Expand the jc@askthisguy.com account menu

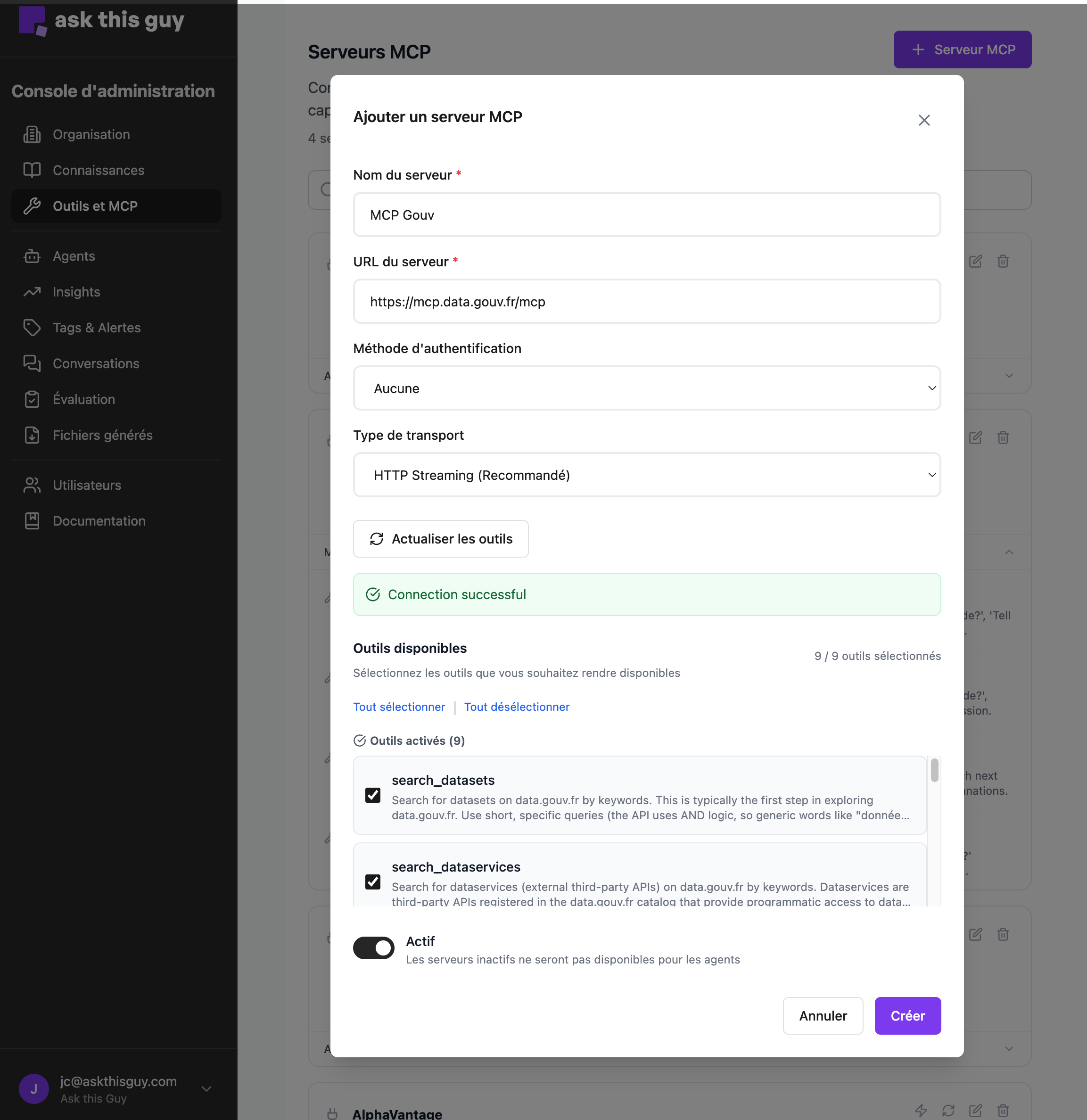click(x=207, y=1088)
